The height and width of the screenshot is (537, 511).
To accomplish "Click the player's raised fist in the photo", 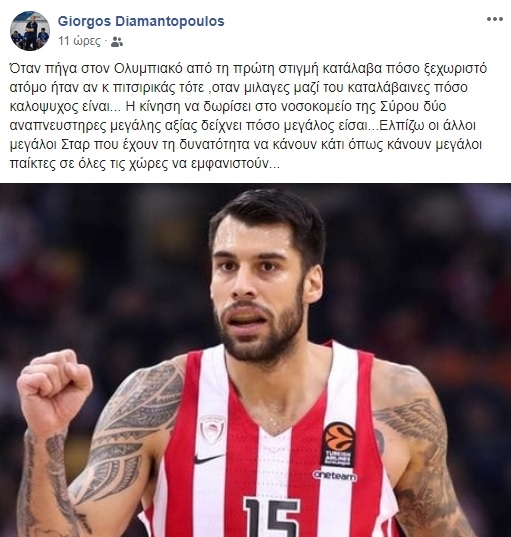I will [54, 389].
